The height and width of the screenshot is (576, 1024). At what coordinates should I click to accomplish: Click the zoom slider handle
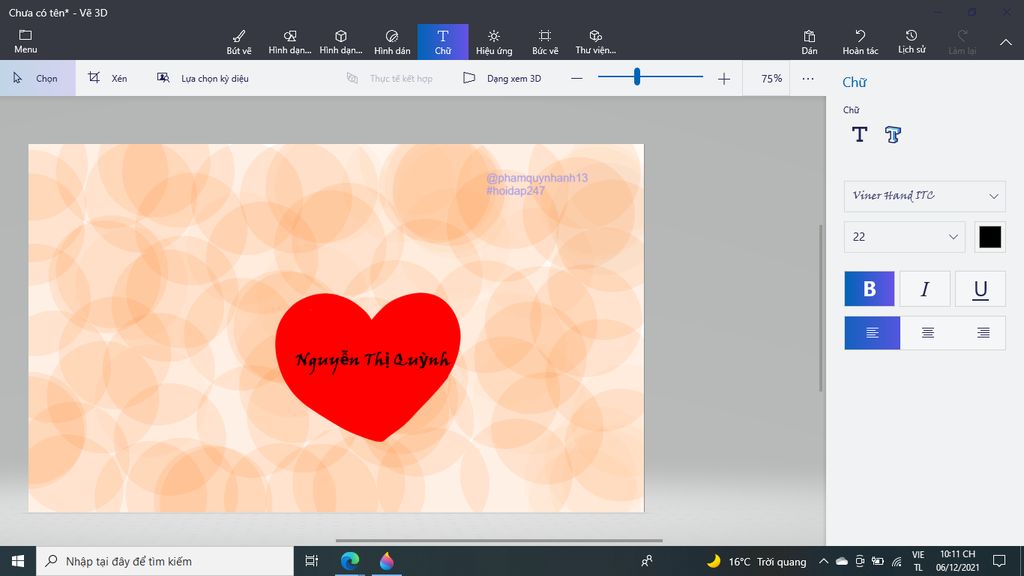637,77
